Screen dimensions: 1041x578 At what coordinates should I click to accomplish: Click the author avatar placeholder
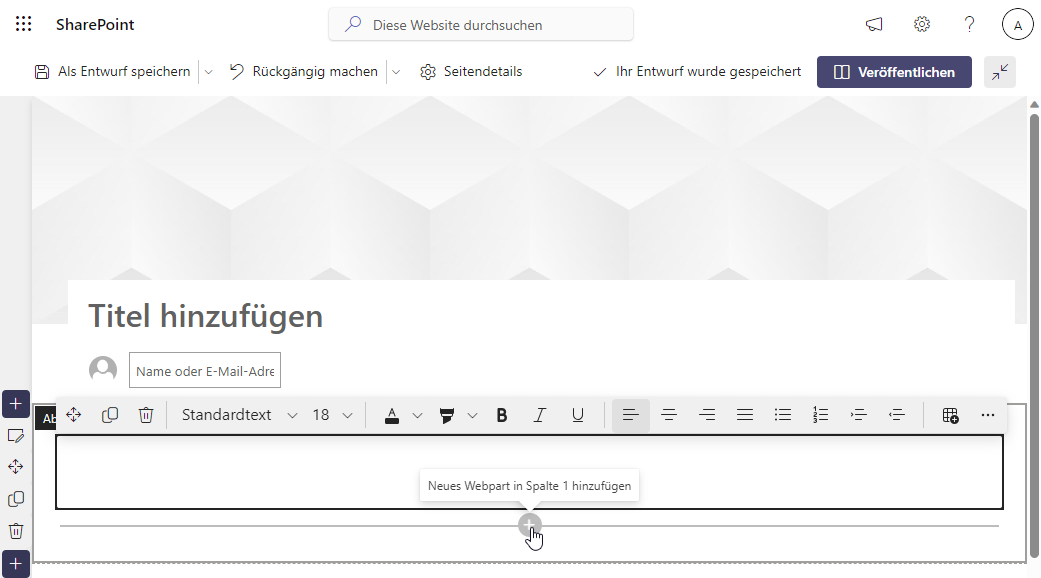pos(103,369)
